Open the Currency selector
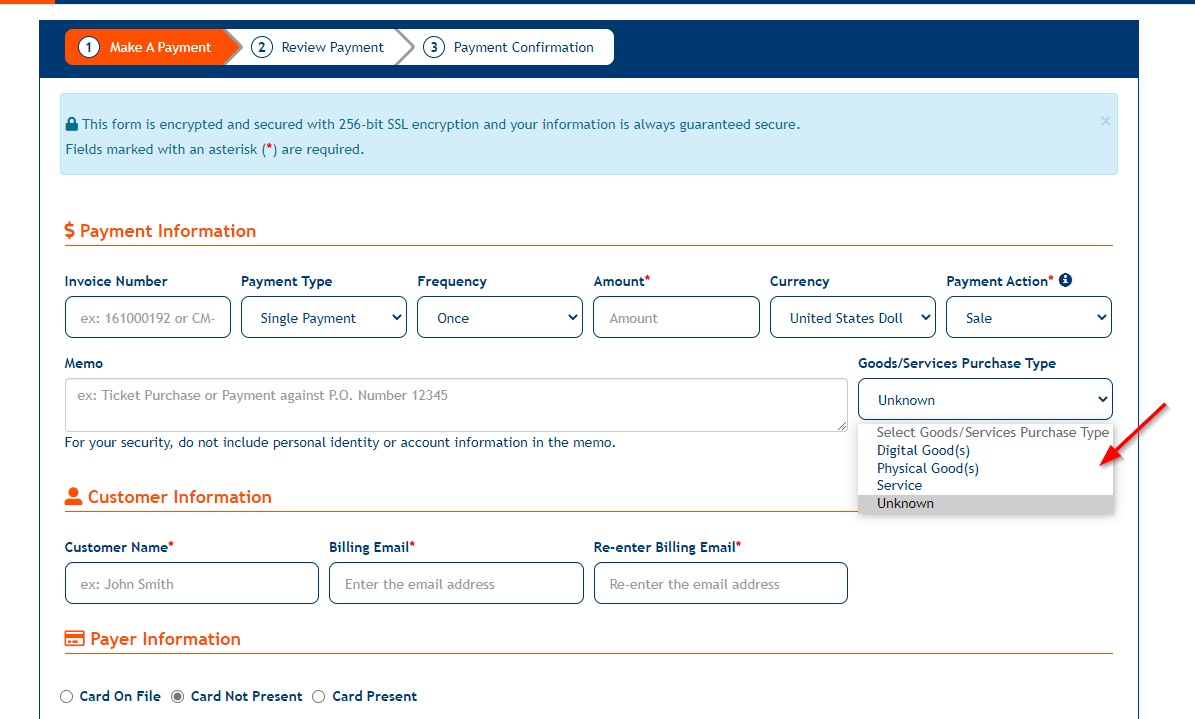Screen dimensions: 1195x719 (852, 318)
